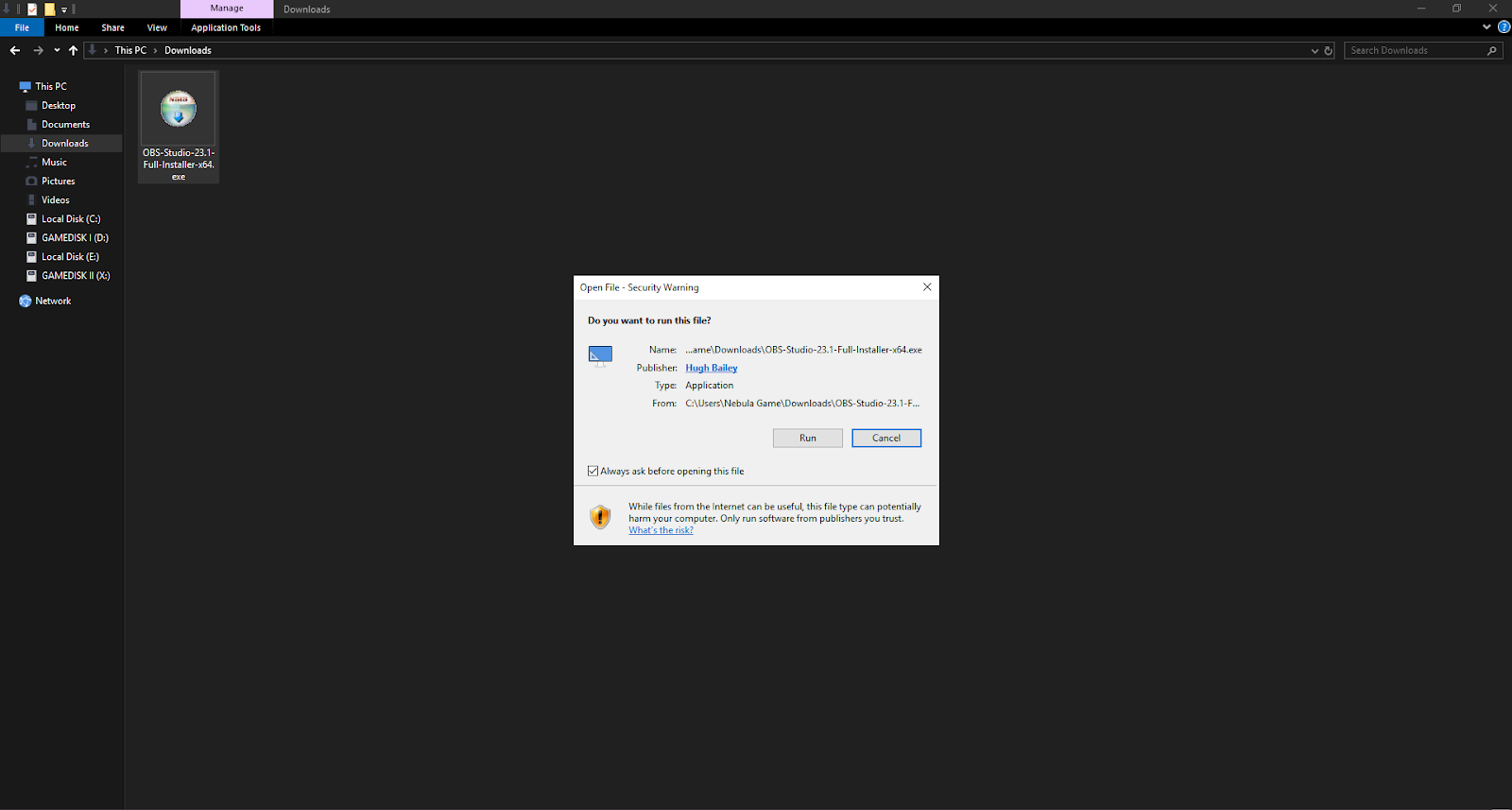The width and height of the screenshot is (1512, 810).
Task: Click the Music folder icon
Action: coord(31,163)
